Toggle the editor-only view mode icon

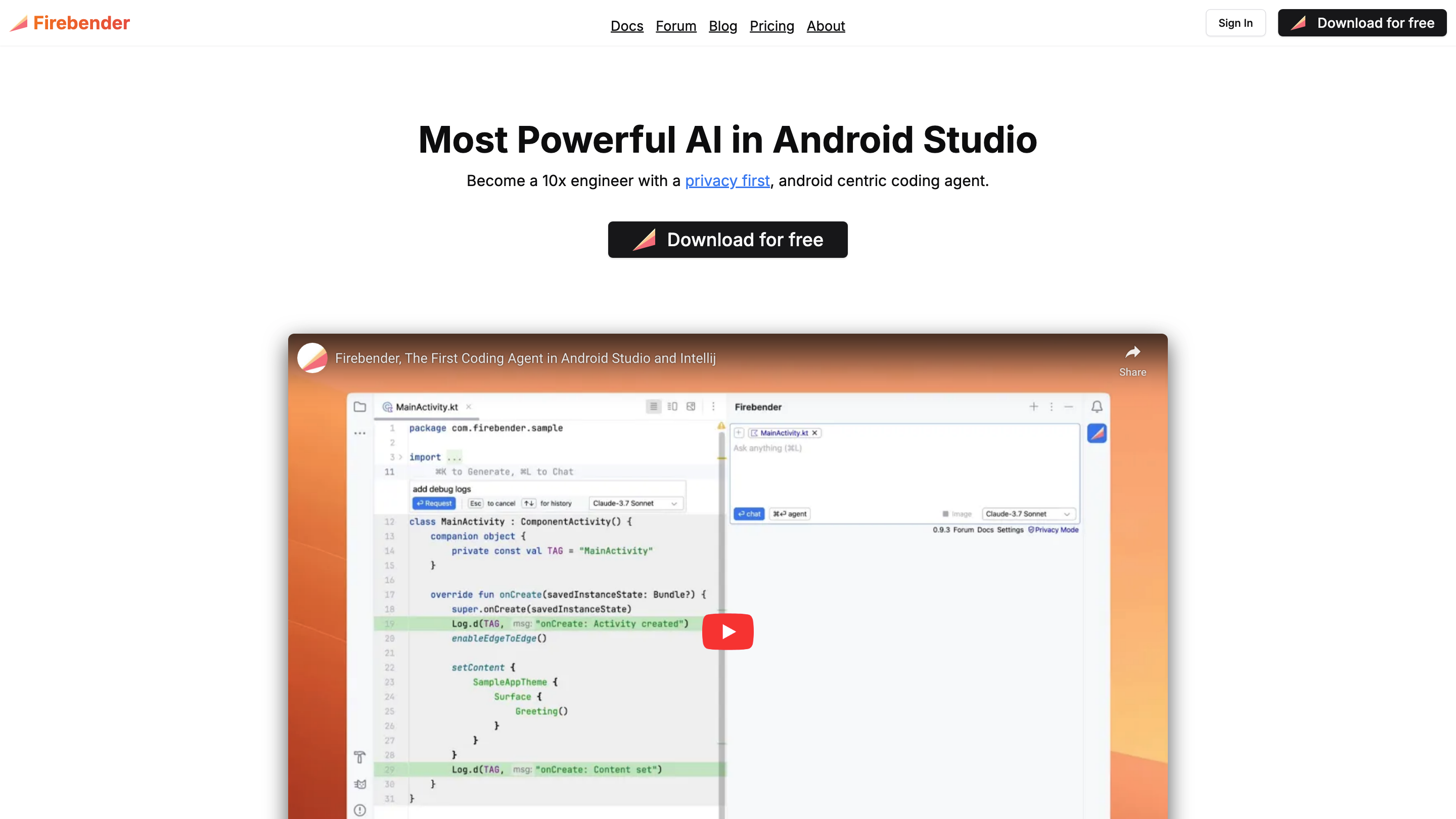tap(653, 406)
